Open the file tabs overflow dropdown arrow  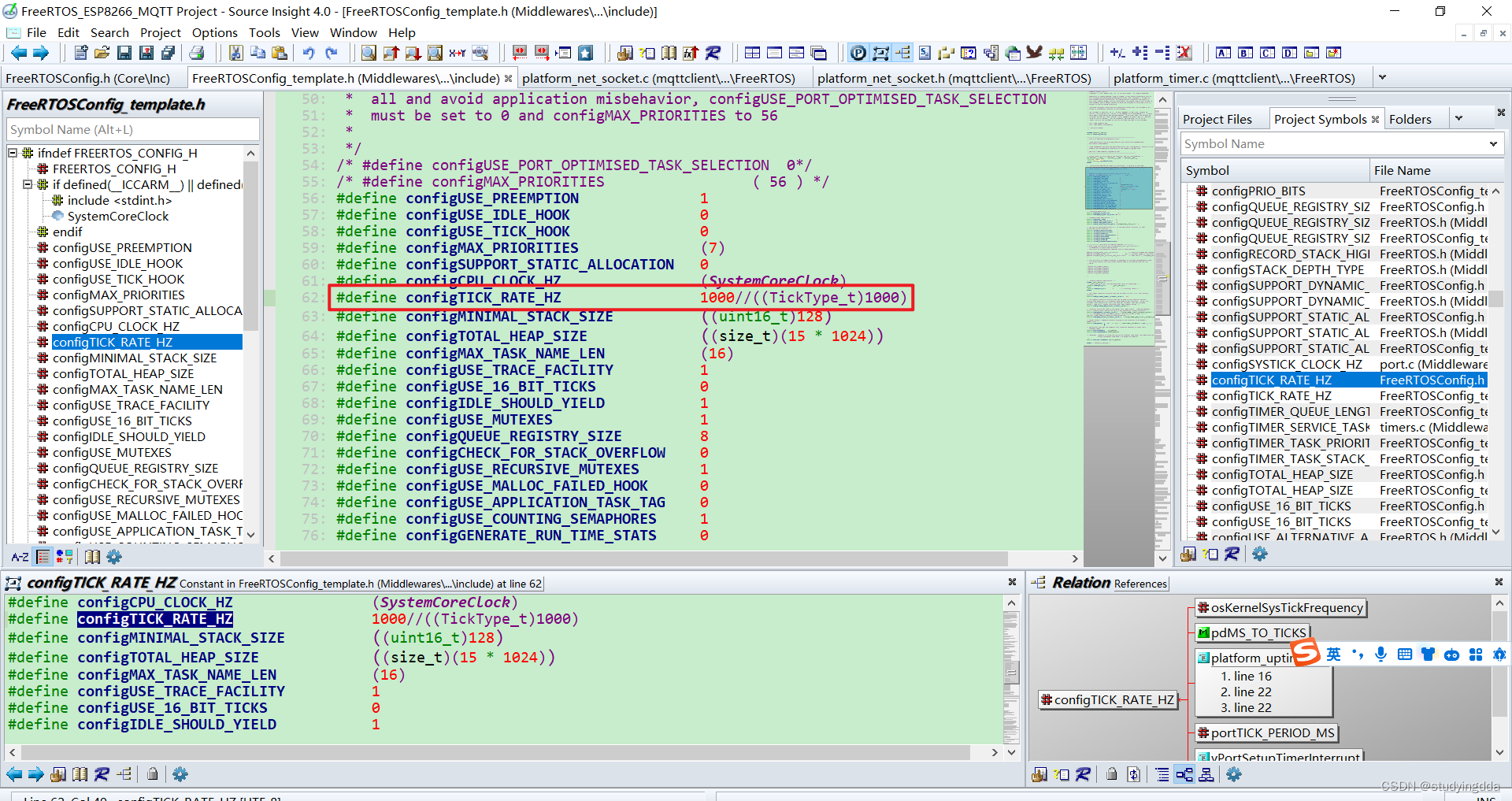coord(1382,78)
